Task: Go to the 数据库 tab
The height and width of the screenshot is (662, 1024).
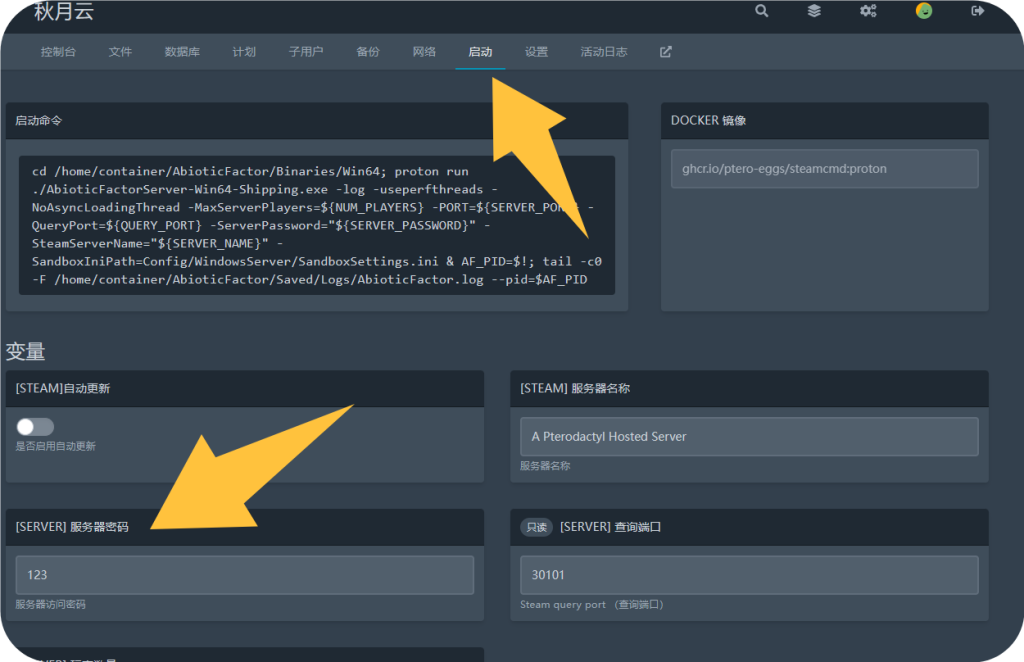Action: [x=182, y=52]
